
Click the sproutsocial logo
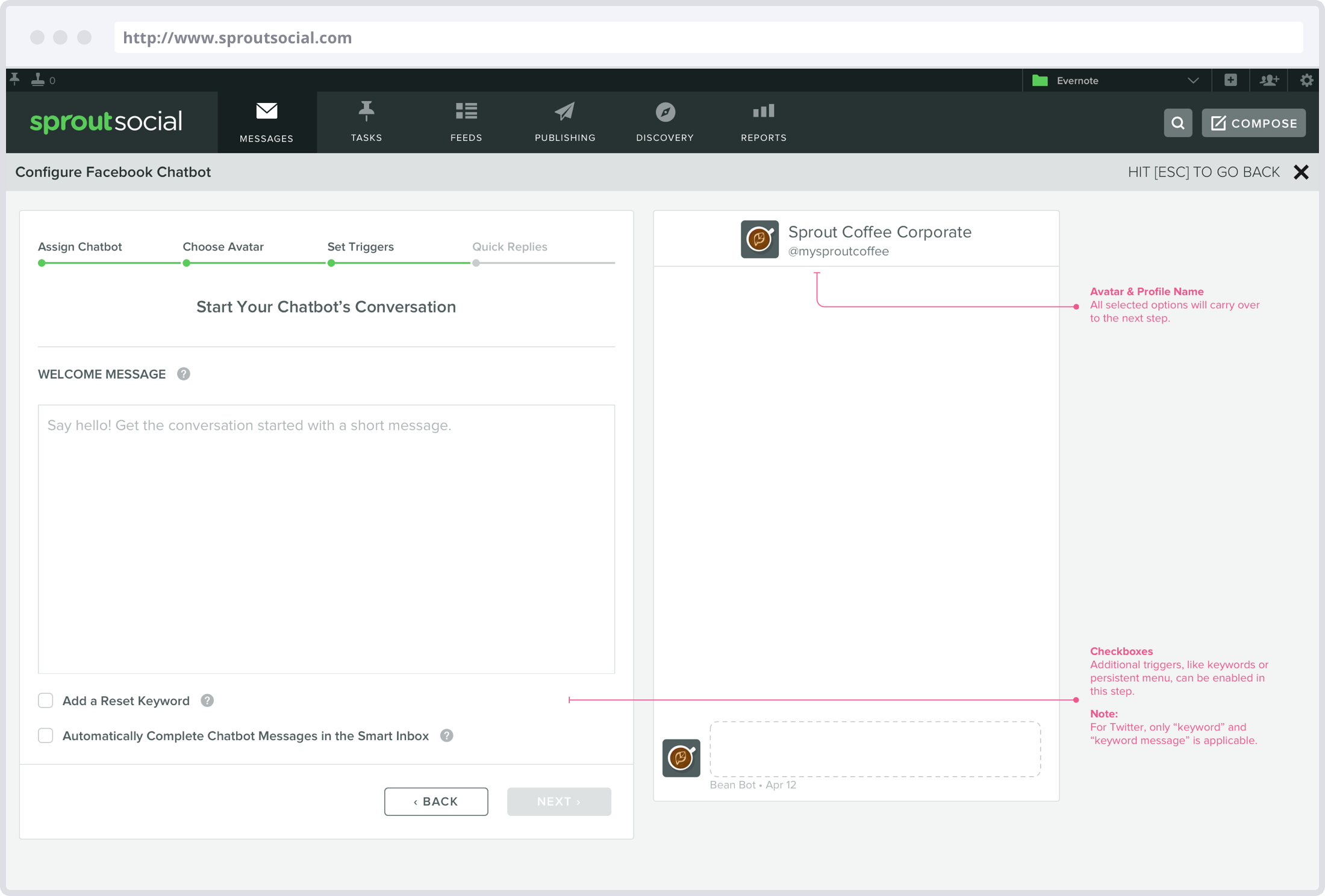(106, 122)
